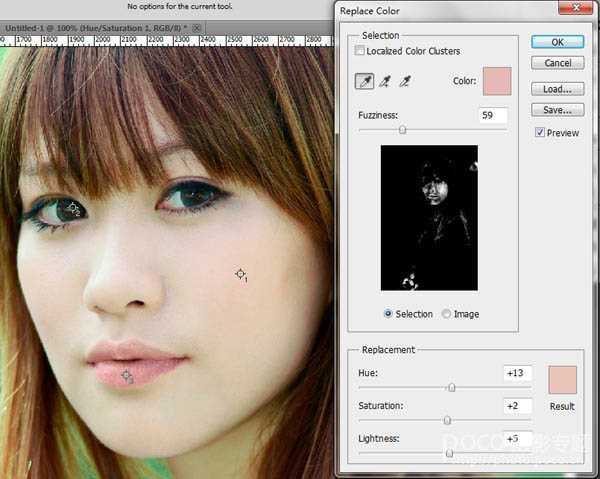Choose the Selection radio button
This screenshot has width=600, height=479.
tap(388, 314)
